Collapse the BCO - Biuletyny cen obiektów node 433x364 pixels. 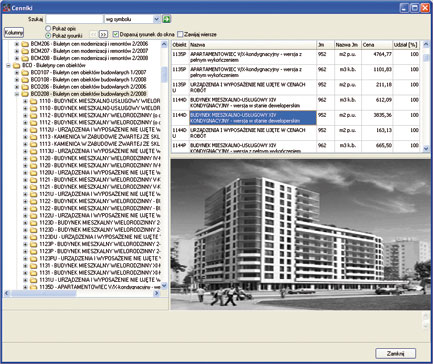point(8,66)
